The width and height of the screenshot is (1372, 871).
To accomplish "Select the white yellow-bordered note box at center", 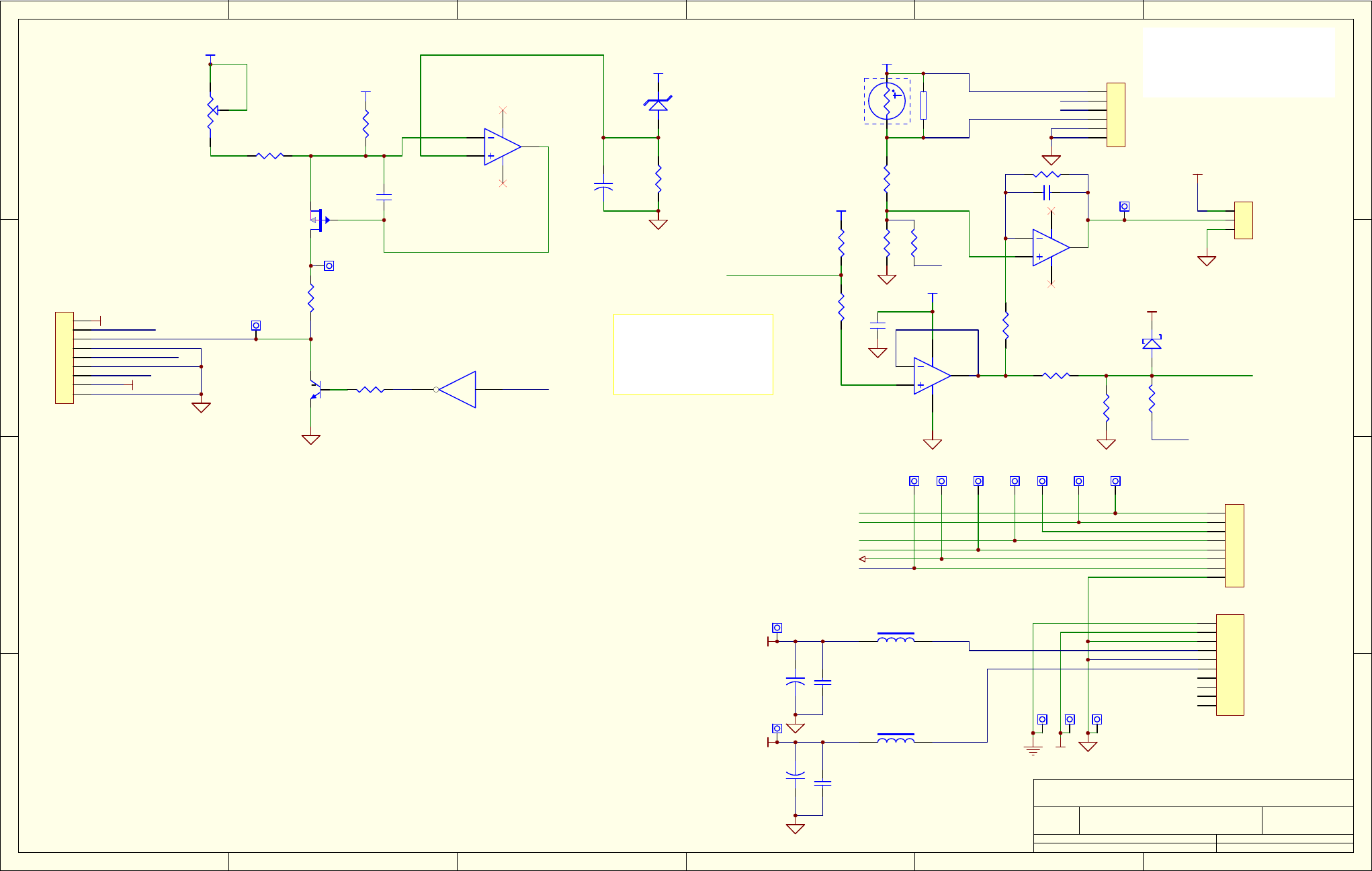I will click(693, 354).
